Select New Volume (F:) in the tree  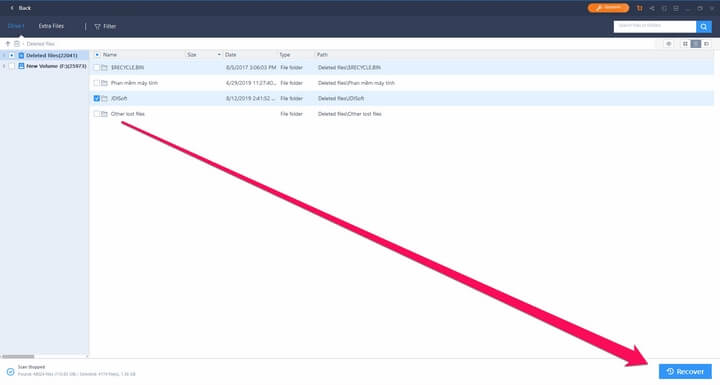56,66
